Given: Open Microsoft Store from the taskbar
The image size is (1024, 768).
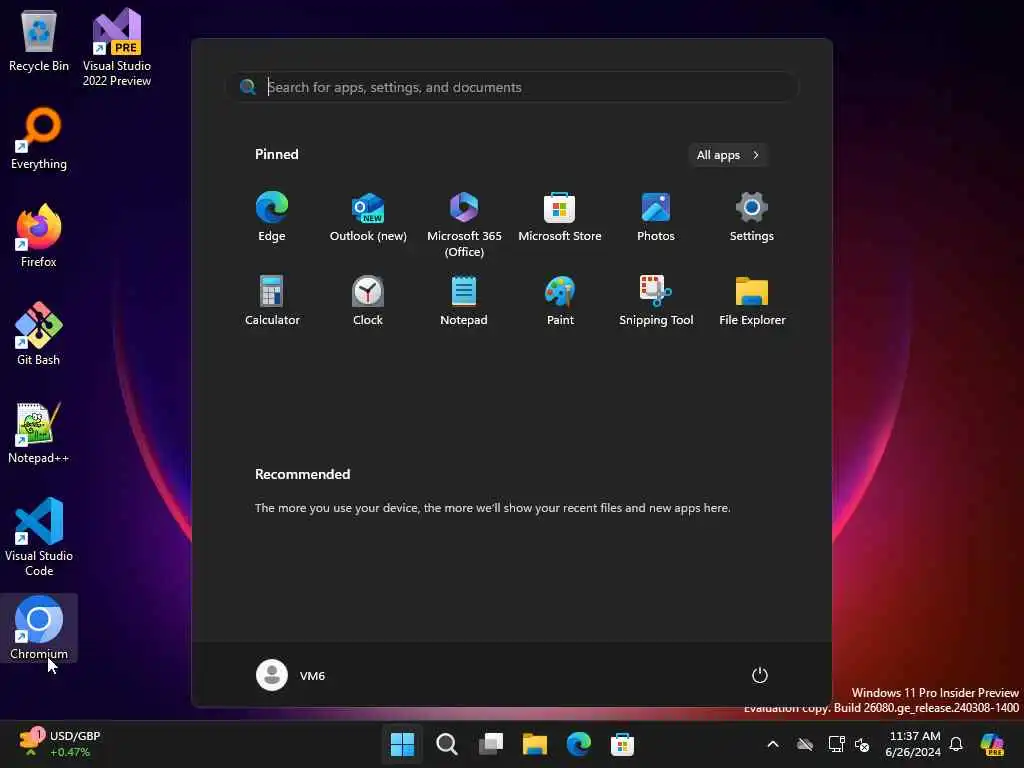Looking at the screenshot, I should click(622, 744).
